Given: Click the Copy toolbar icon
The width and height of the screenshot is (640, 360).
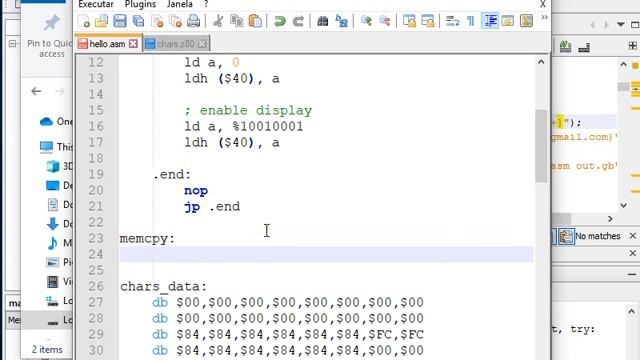Looking at the screenshot, I should click(236, 21).
